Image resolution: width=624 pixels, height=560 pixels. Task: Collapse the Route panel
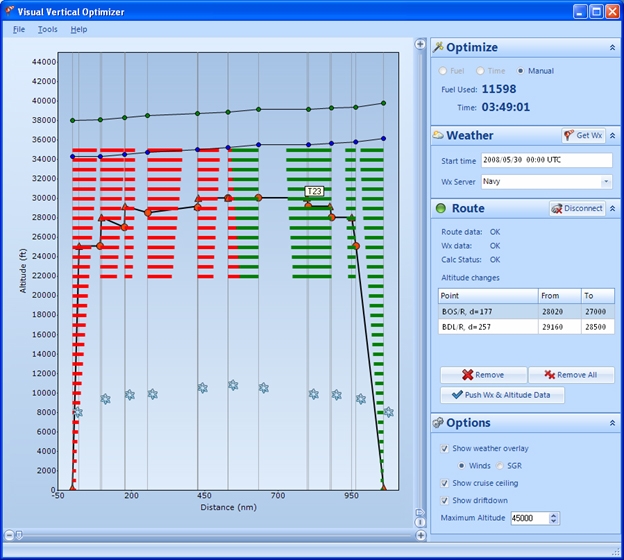click(x=612, y=209)
